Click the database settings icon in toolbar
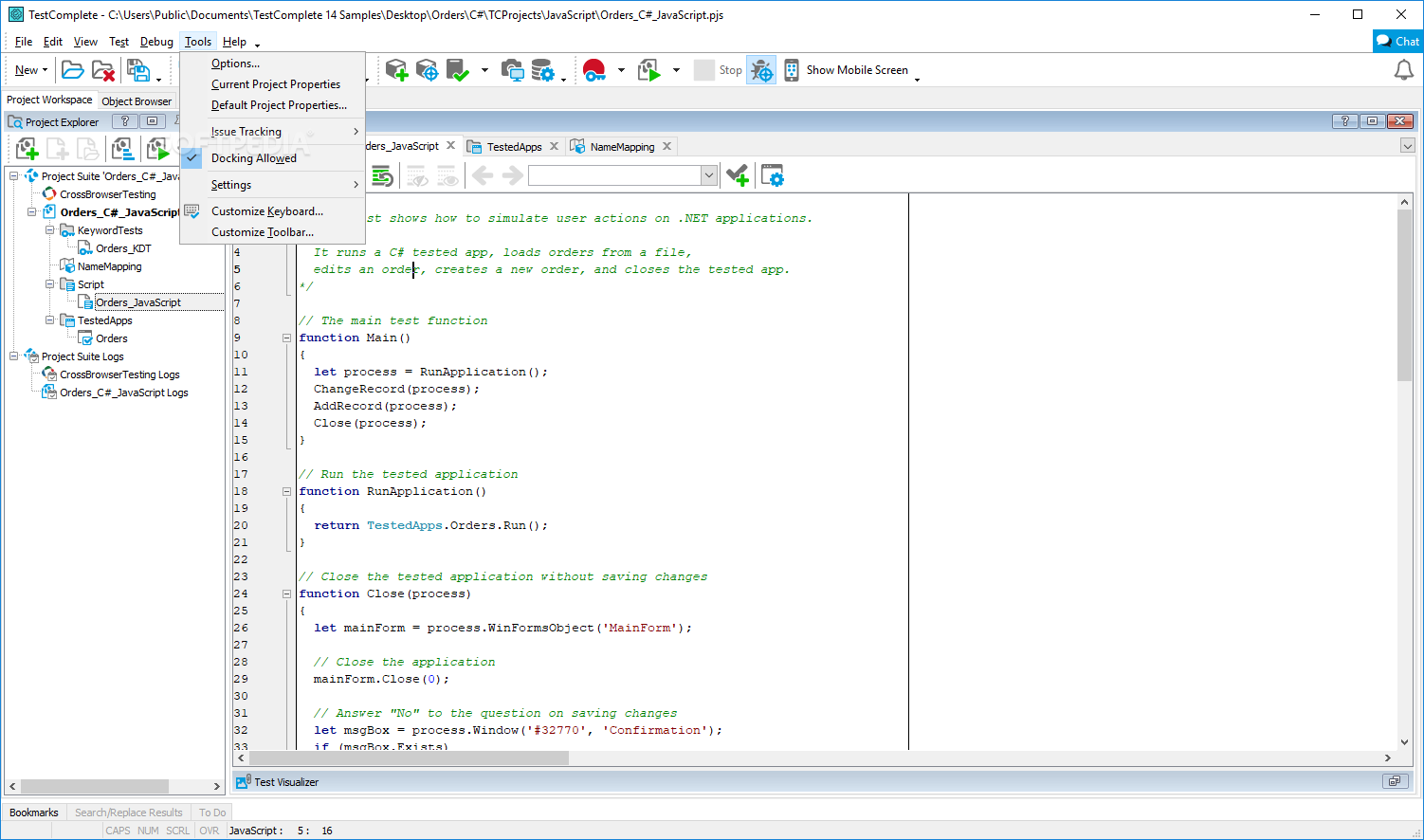 click(543, 70)
